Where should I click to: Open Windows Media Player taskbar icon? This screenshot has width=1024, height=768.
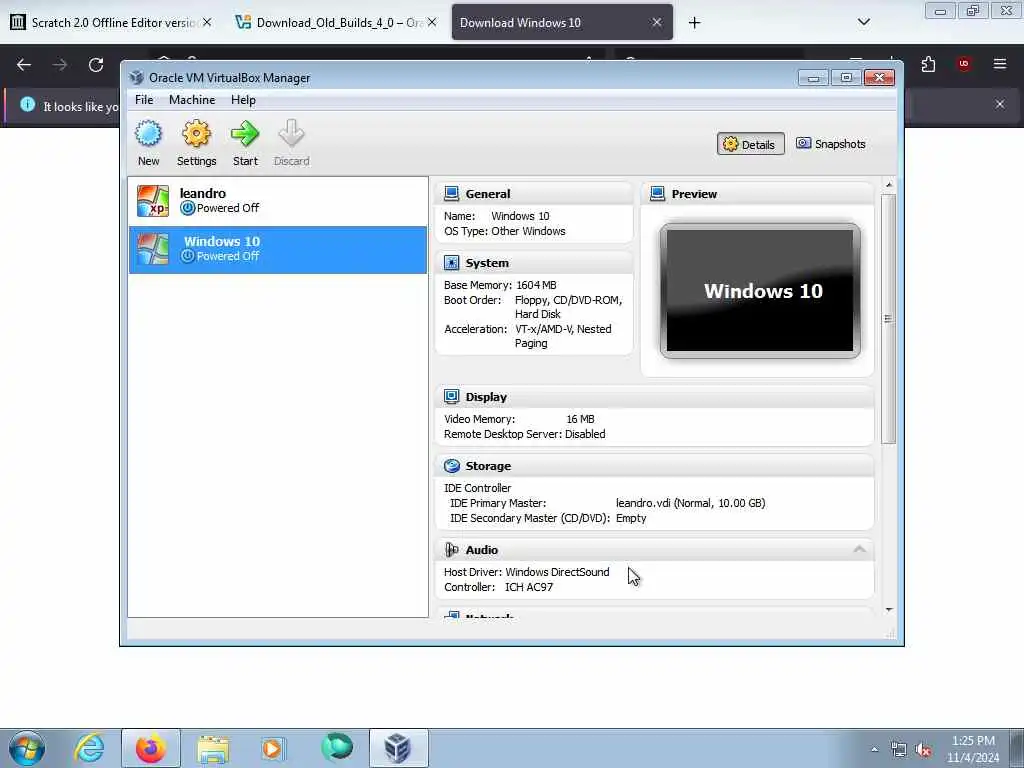(273, 748)
